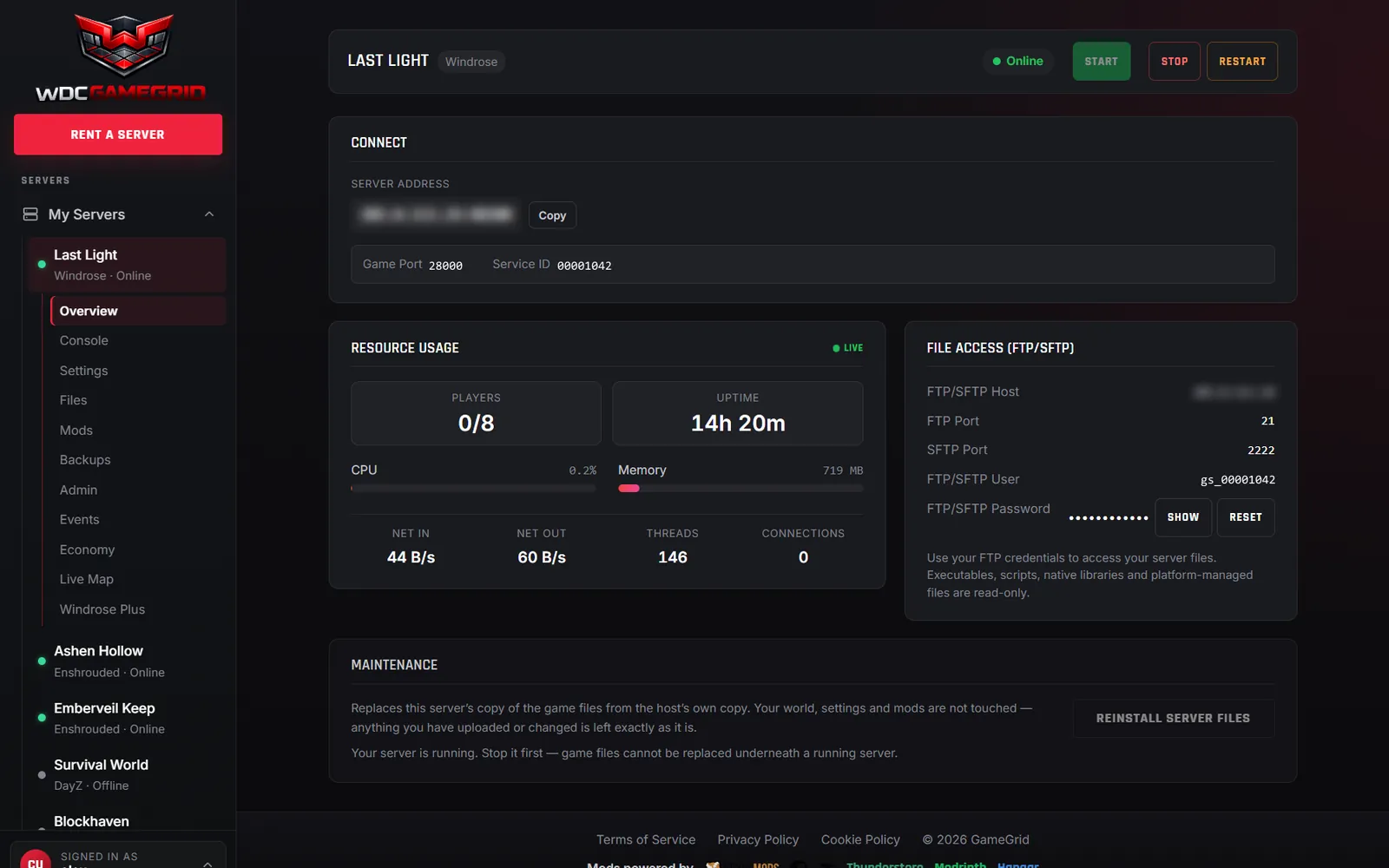This screenshot has width=1389, height=868.
Task: Select the Survival World DayZ server
Action: (x=127, y=774)
